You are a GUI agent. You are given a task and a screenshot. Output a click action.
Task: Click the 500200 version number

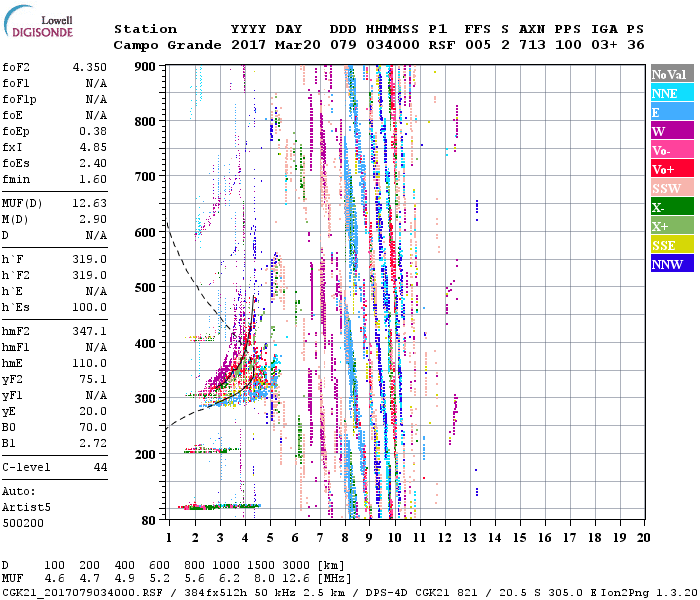[23, 523]
